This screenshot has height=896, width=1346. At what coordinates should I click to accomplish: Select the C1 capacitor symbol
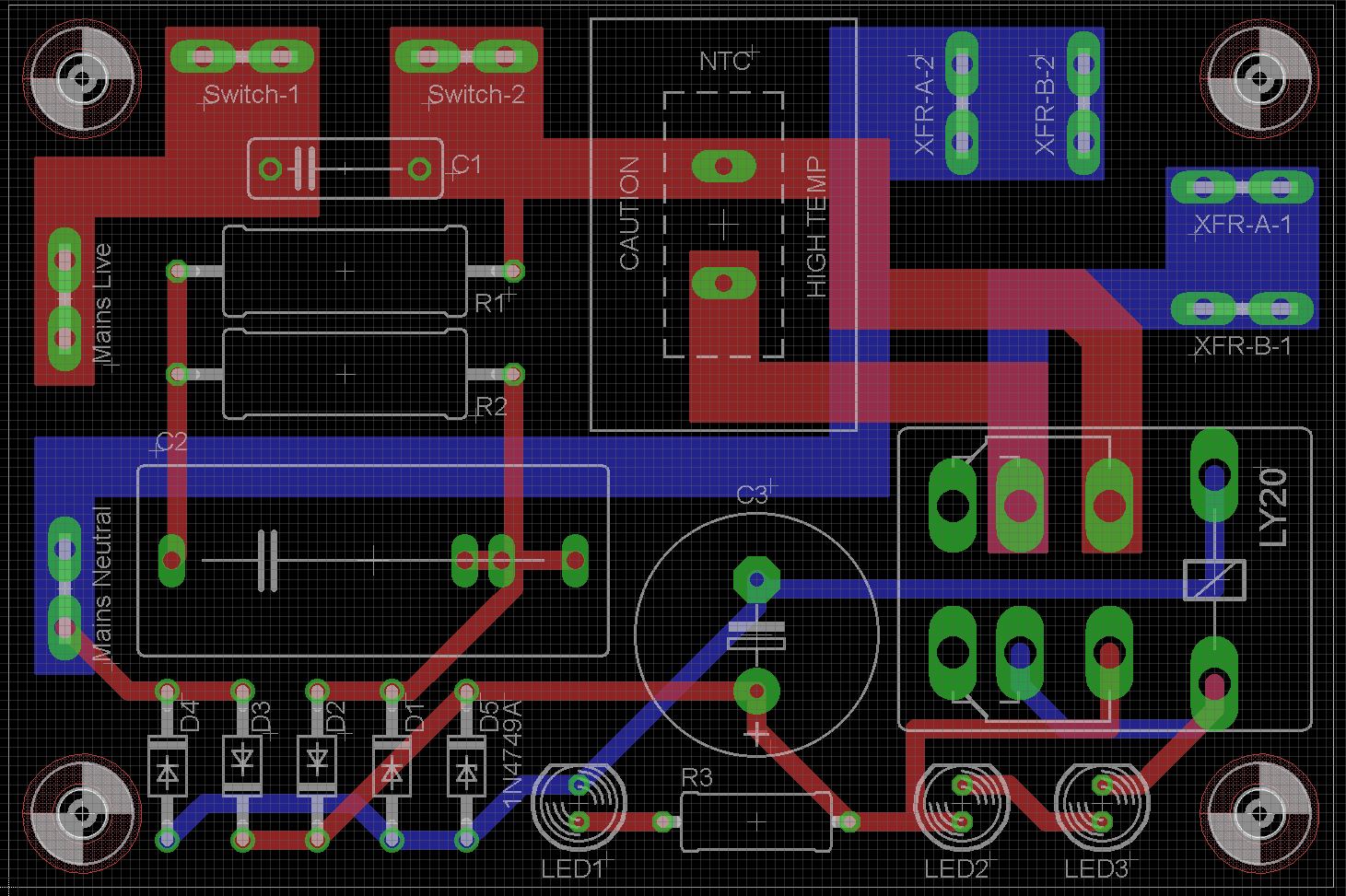(x=345, y=169)
